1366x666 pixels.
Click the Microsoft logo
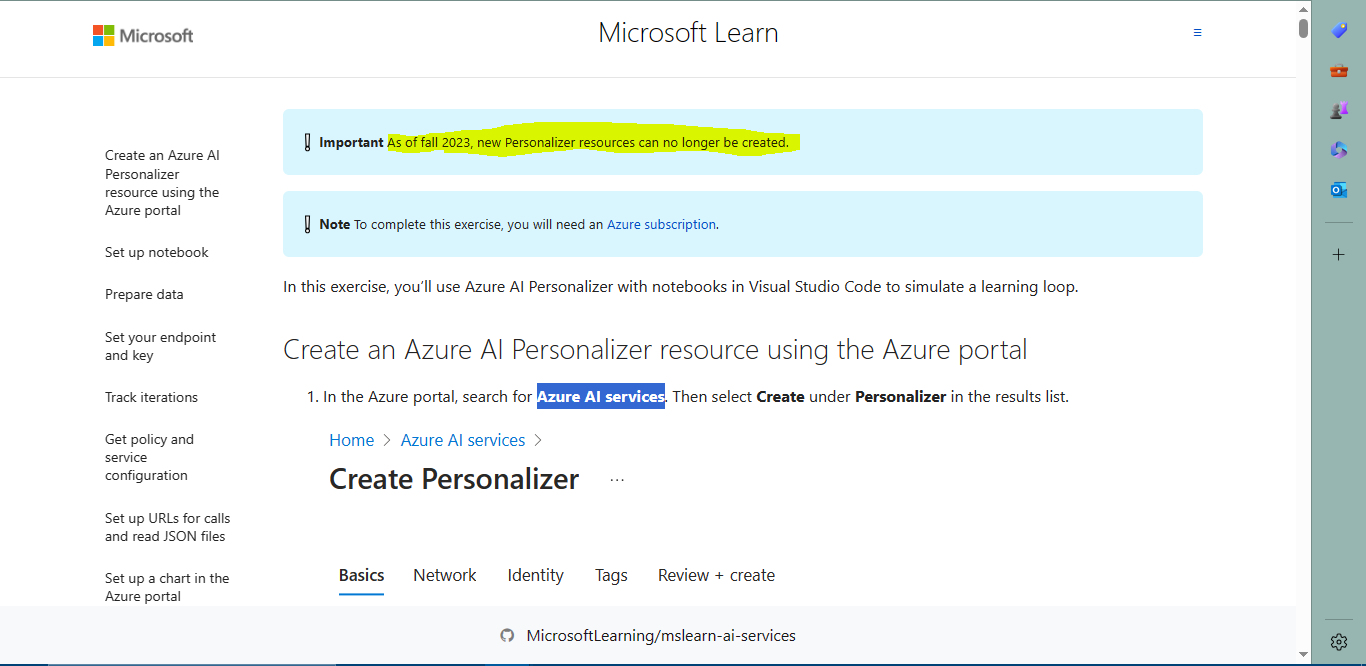pyautogui.click(x=143, y=36)
